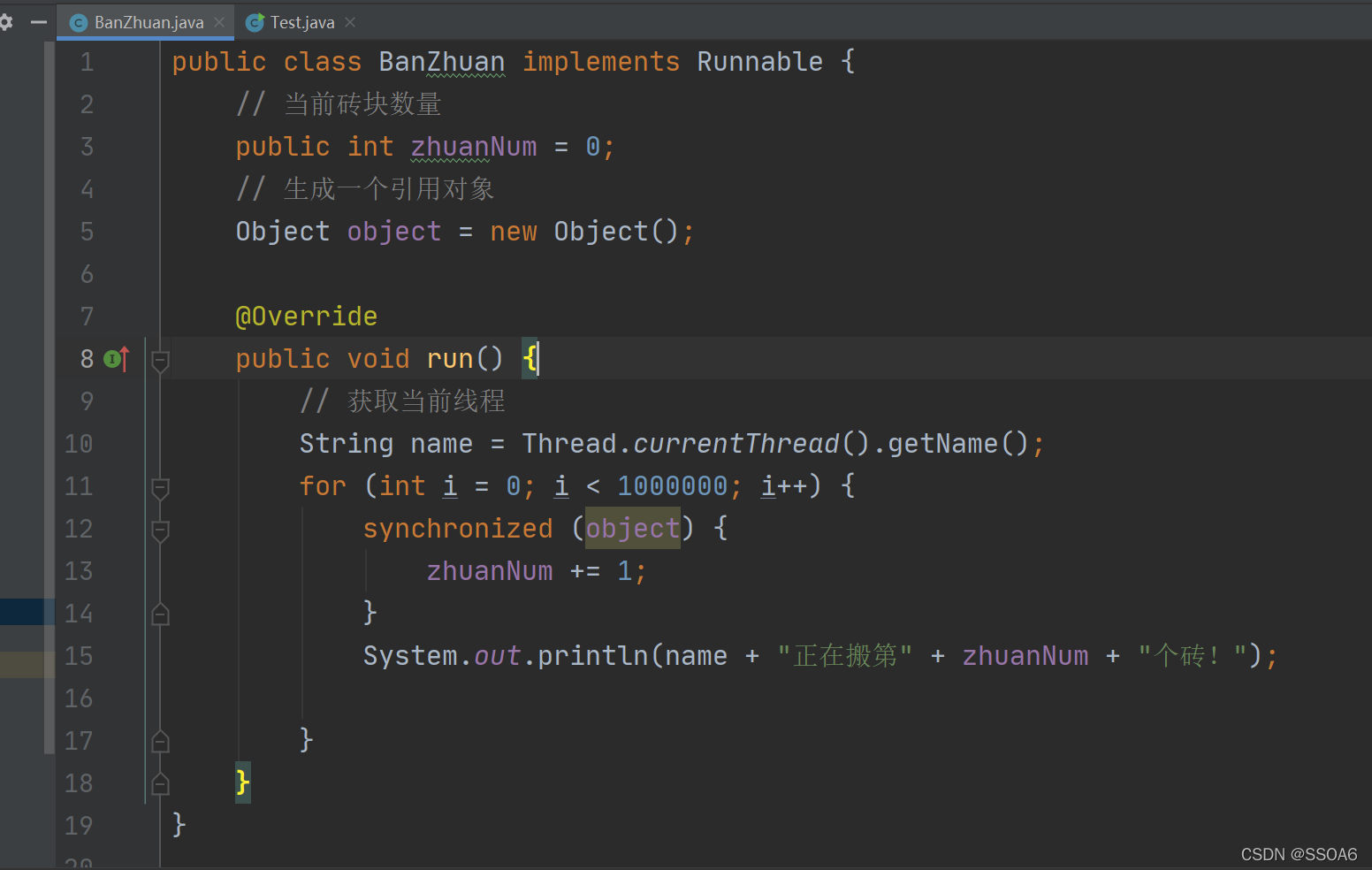Click the object variable declaration on line 5

pos(394,232)
